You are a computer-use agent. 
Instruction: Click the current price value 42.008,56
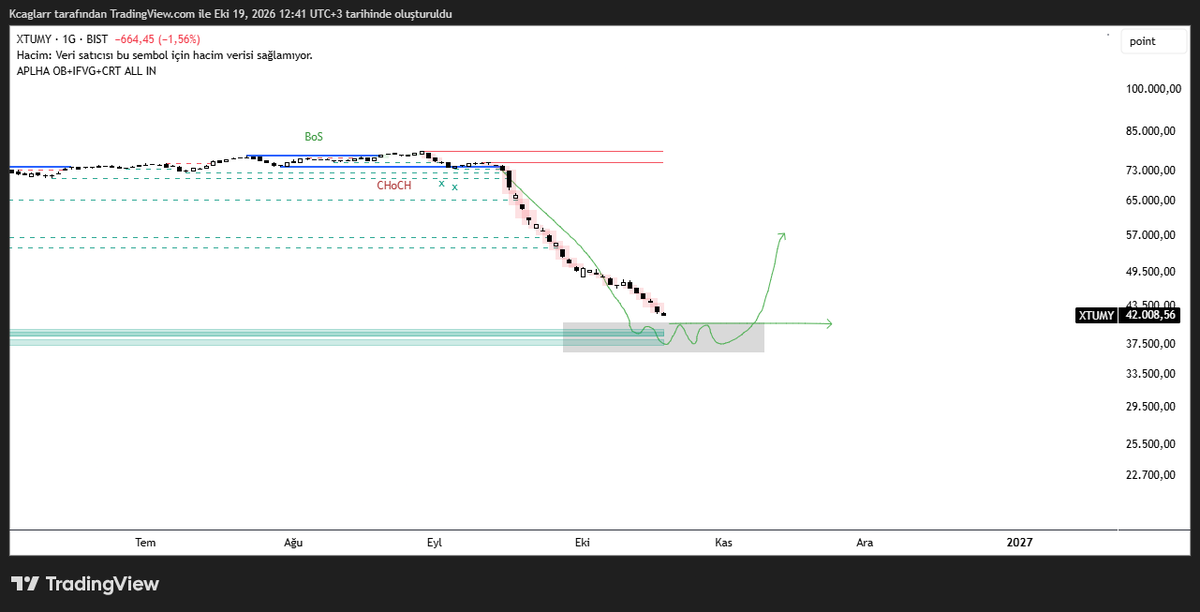pos(1150,315)
